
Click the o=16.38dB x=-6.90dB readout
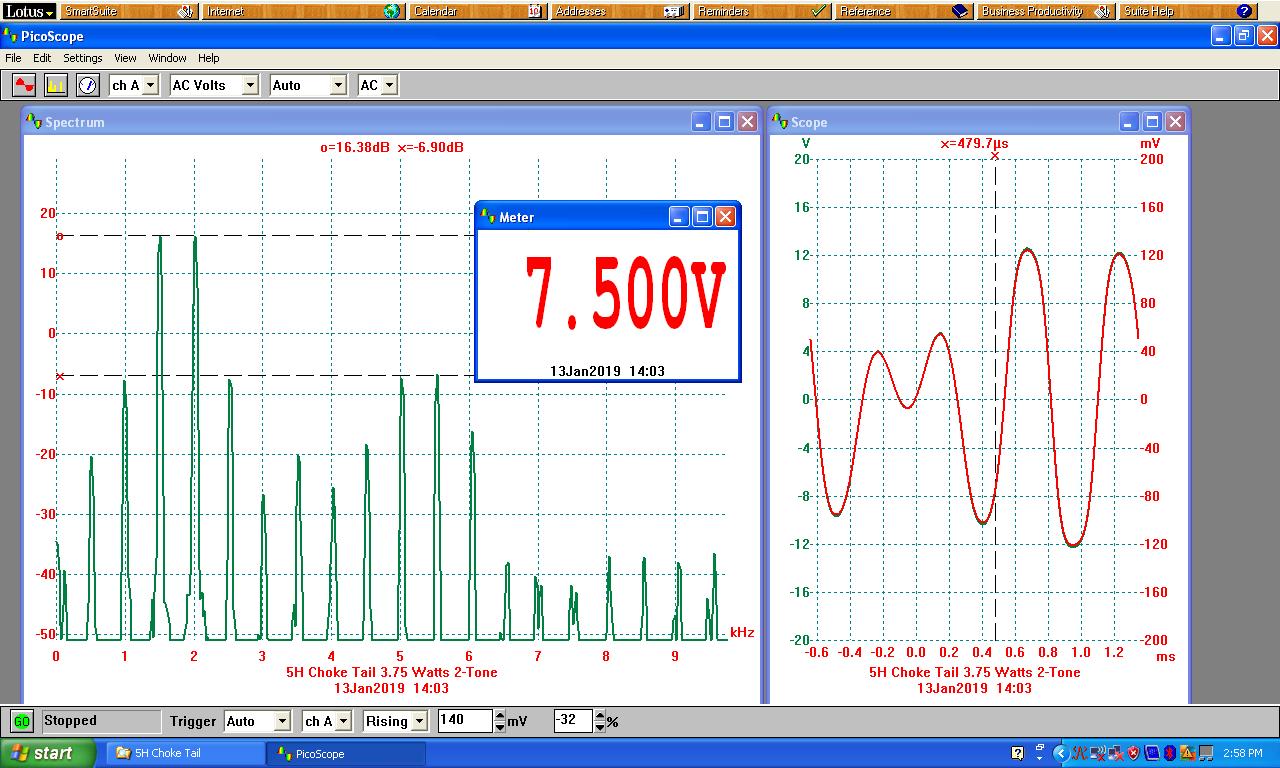click(392, 147)
